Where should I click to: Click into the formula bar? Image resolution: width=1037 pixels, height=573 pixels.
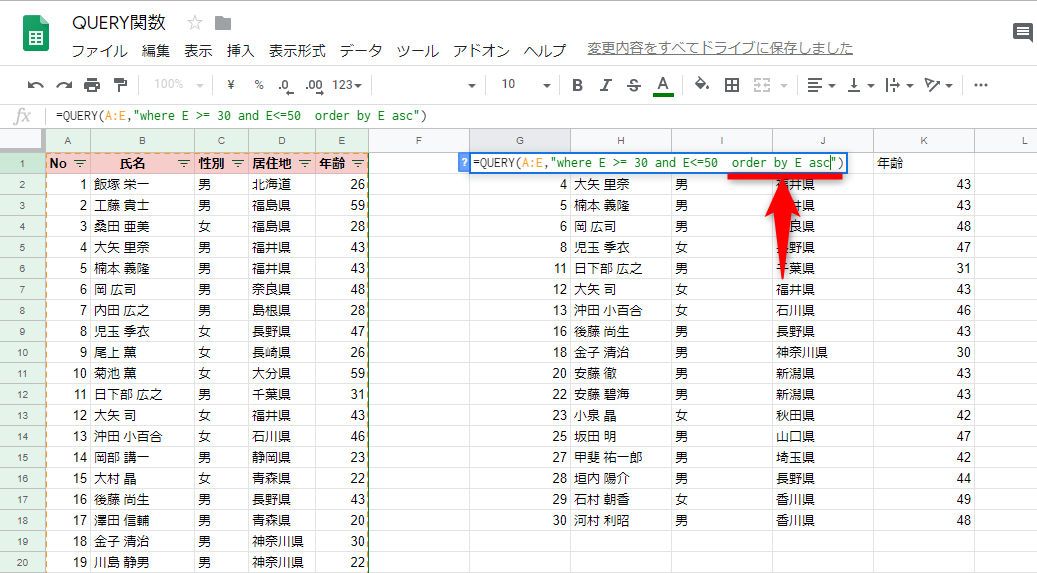(542, 116)
